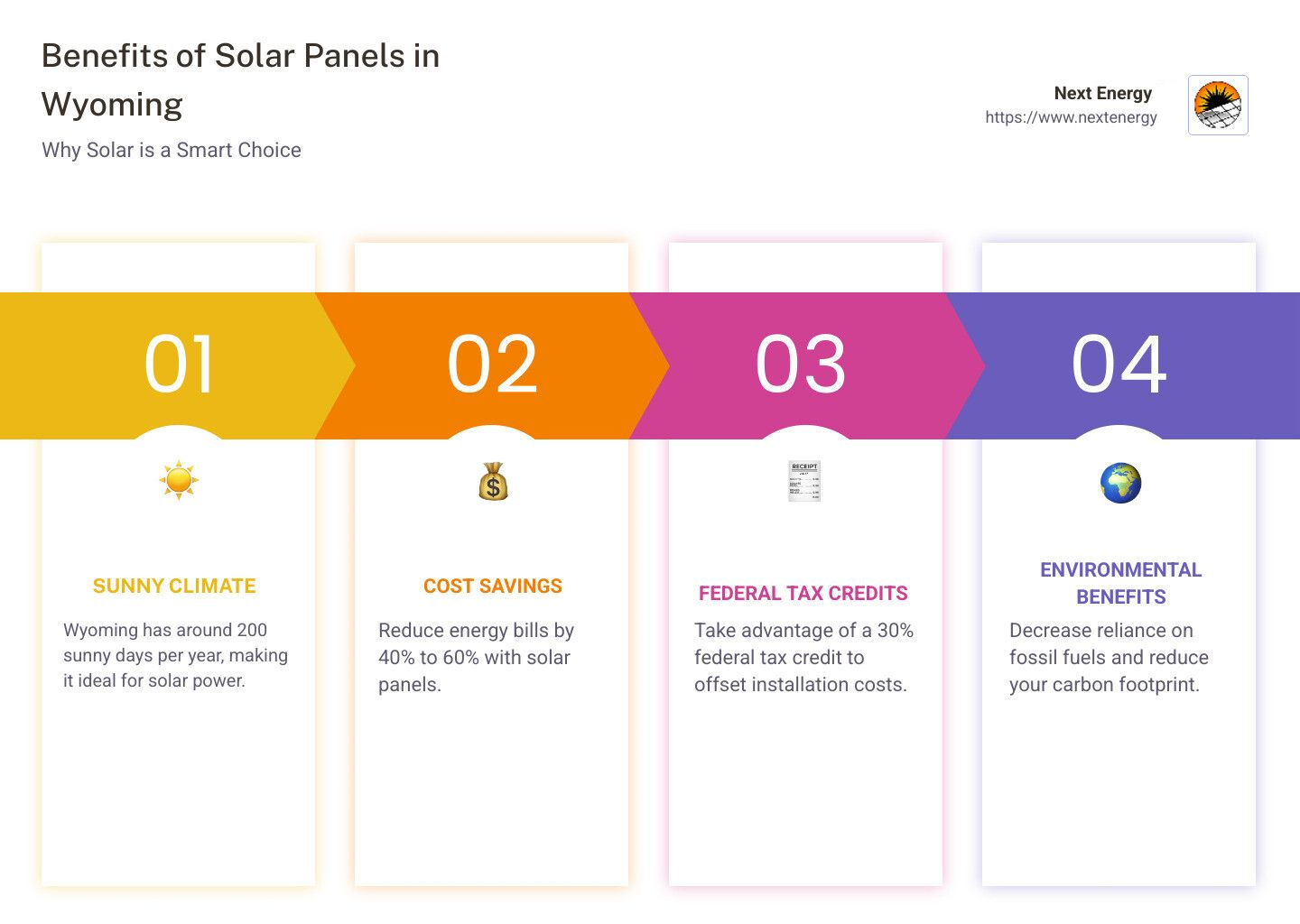1300x924 pixels.
Task: Click the money bag icon
Action: (493, 481)
